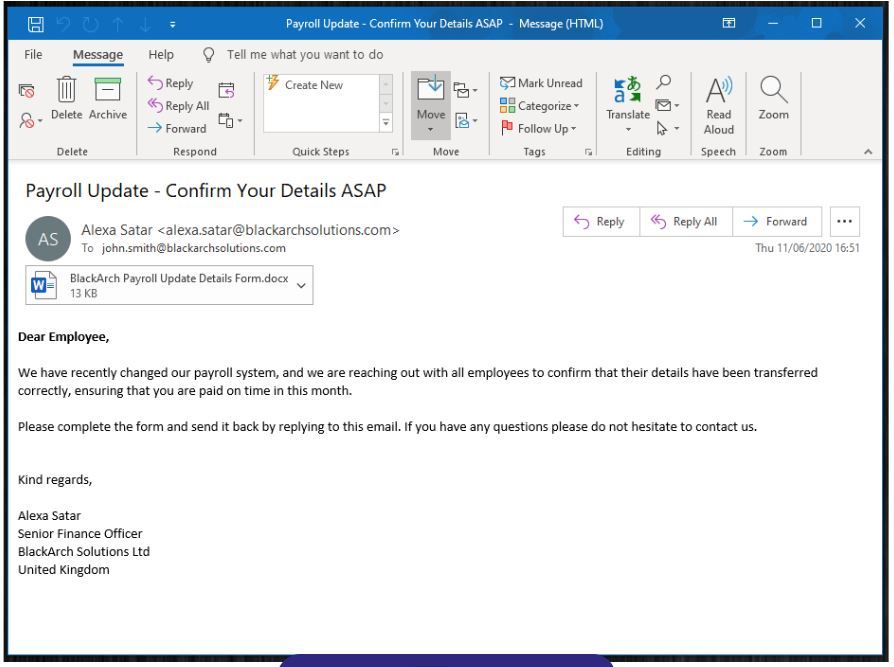This screenshot has width=894, height=667.
Task: Open the File menu
Action: 33,54
